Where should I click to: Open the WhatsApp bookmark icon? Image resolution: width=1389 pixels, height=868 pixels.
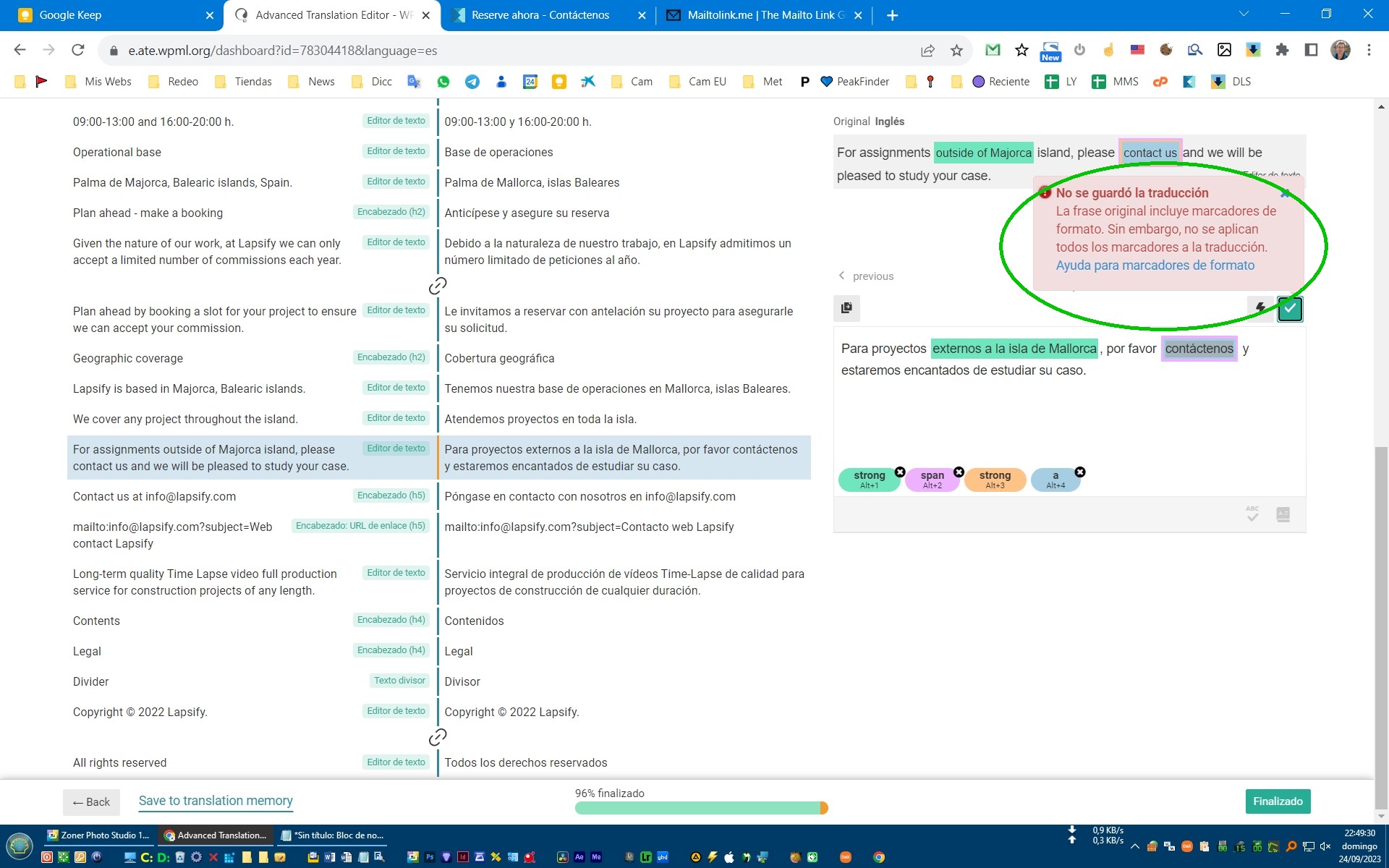443,82
